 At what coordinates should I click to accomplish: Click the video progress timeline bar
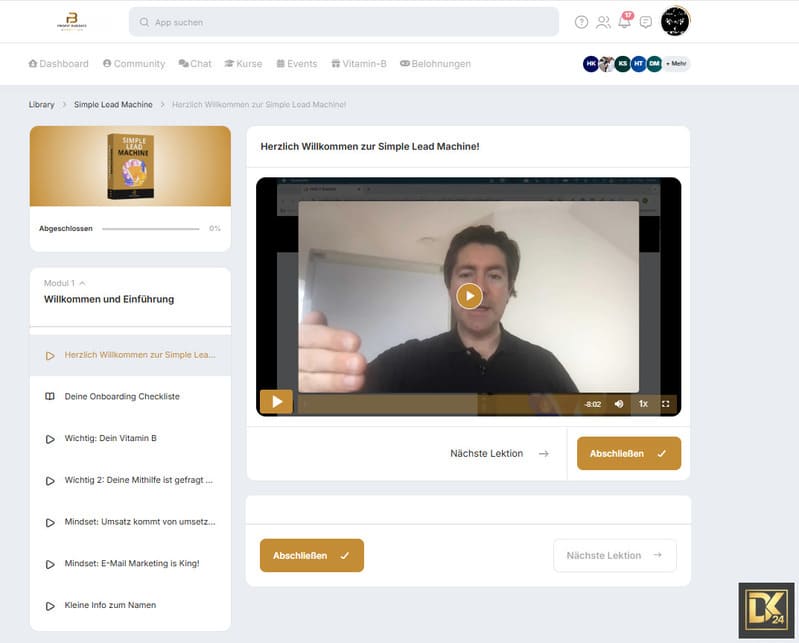pyautogui.click(x=438, y=404)
